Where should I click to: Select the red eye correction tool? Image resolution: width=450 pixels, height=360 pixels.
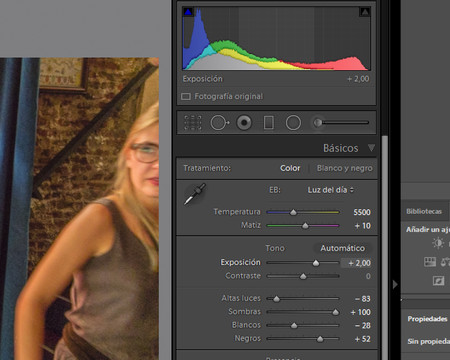(x=244, y=123)
